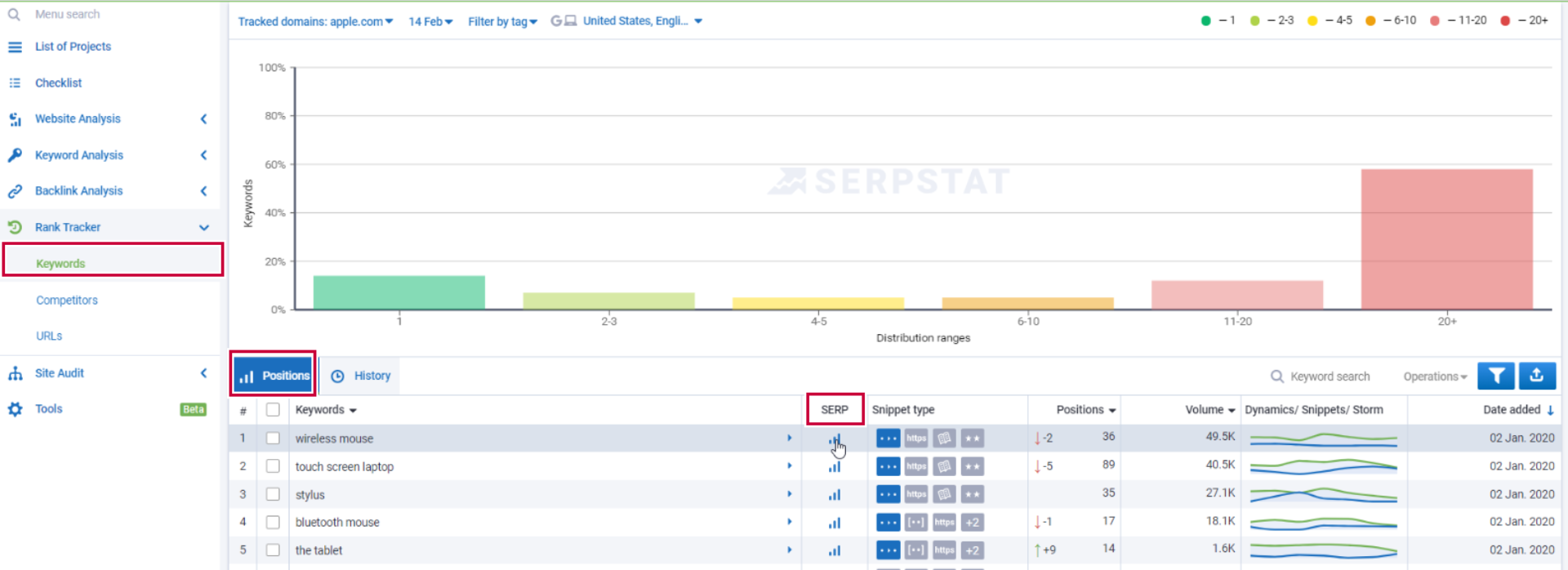The width and height of the screenshot is (1568, 570).
Task: Open United States English region dropdown
Action: click(642, 21)
